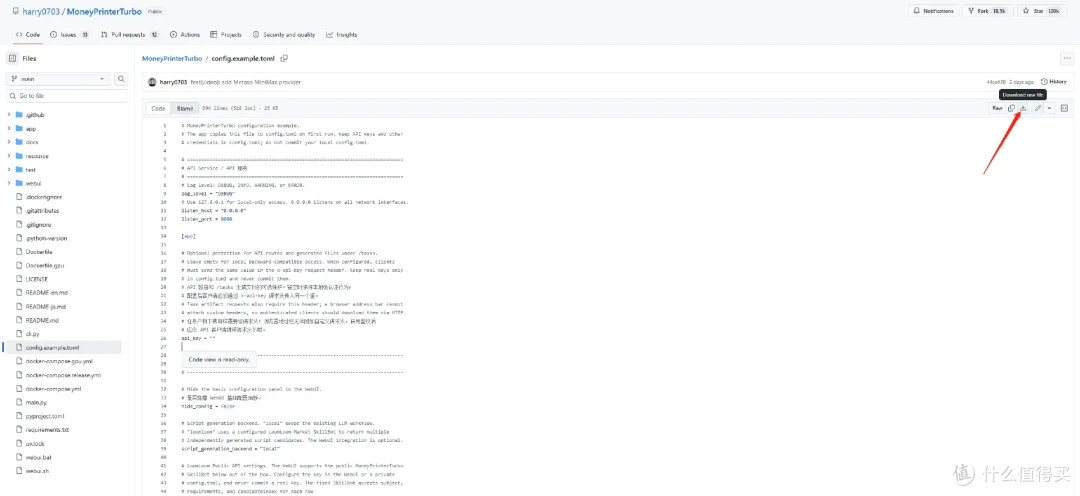This screenshot has height=496, width=1080.
Task: View file History
Action: (x=1054, y=81)
